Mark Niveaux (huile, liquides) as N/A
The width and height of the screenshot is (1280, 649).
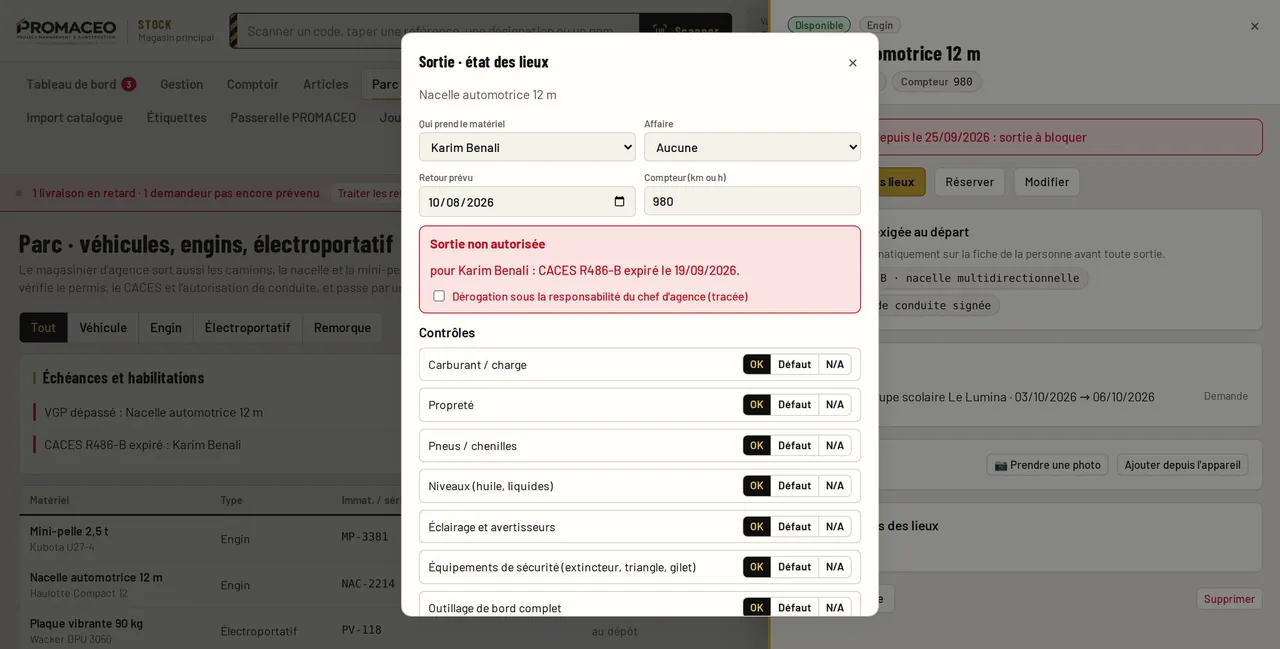835,486
